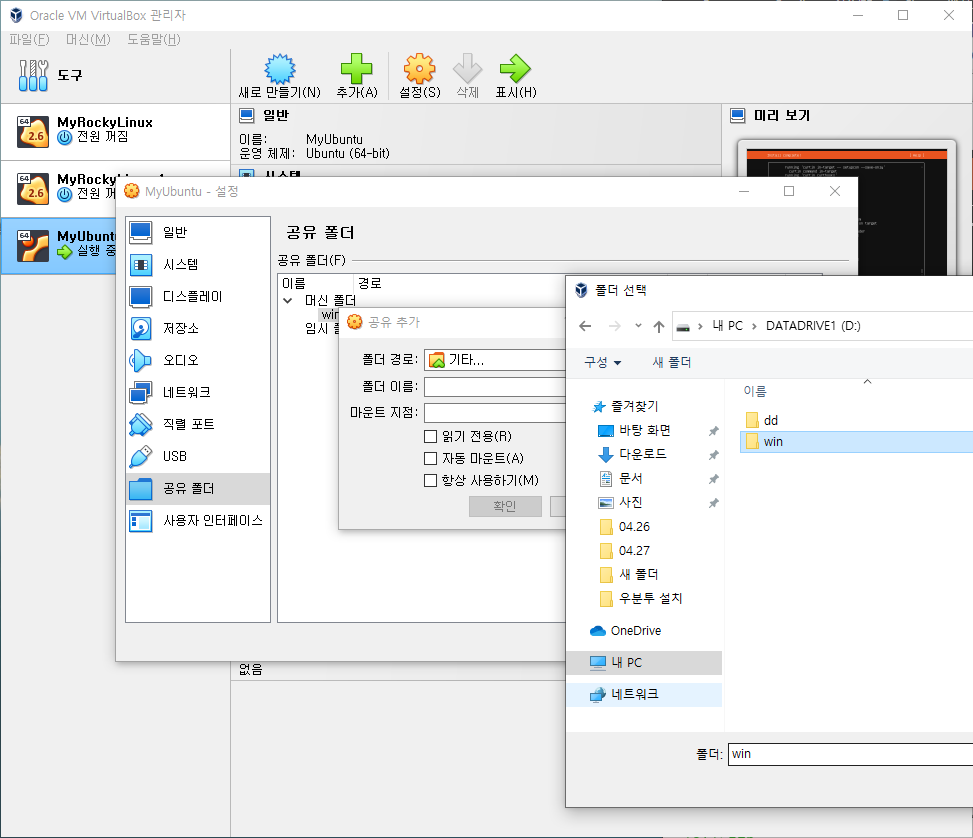973x838 pixels.
Task: Click the 표시(H) green arrow icon
Action: [515, 69]
